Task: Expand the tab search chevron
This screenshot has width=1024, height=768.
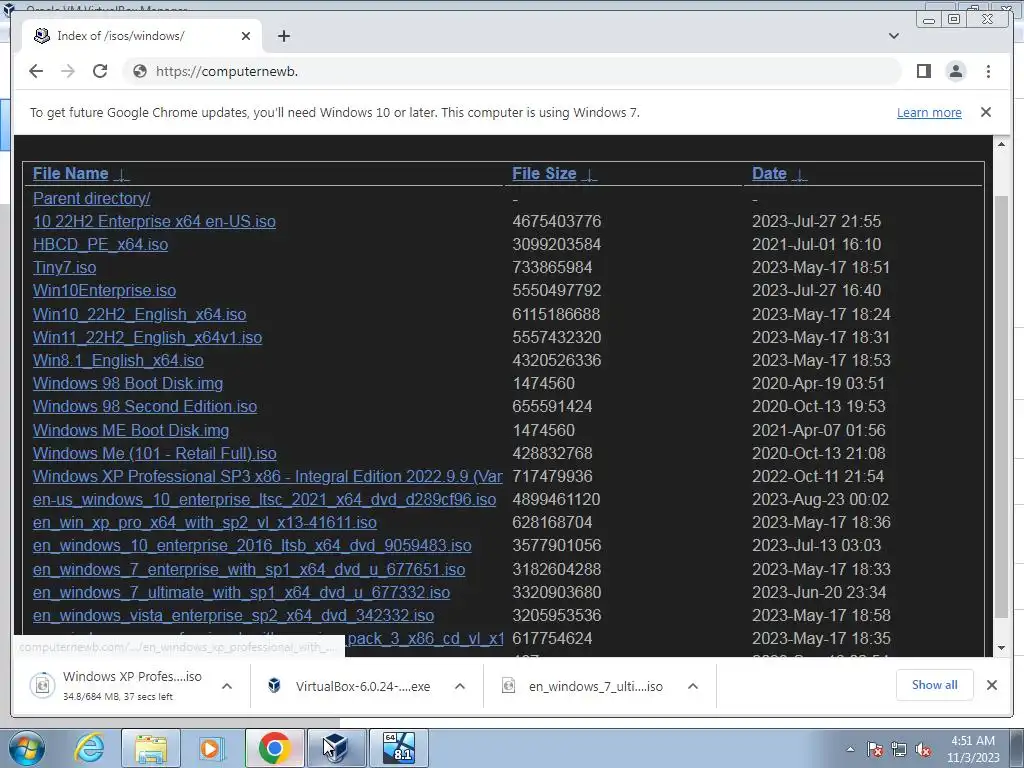Action: 893,36
